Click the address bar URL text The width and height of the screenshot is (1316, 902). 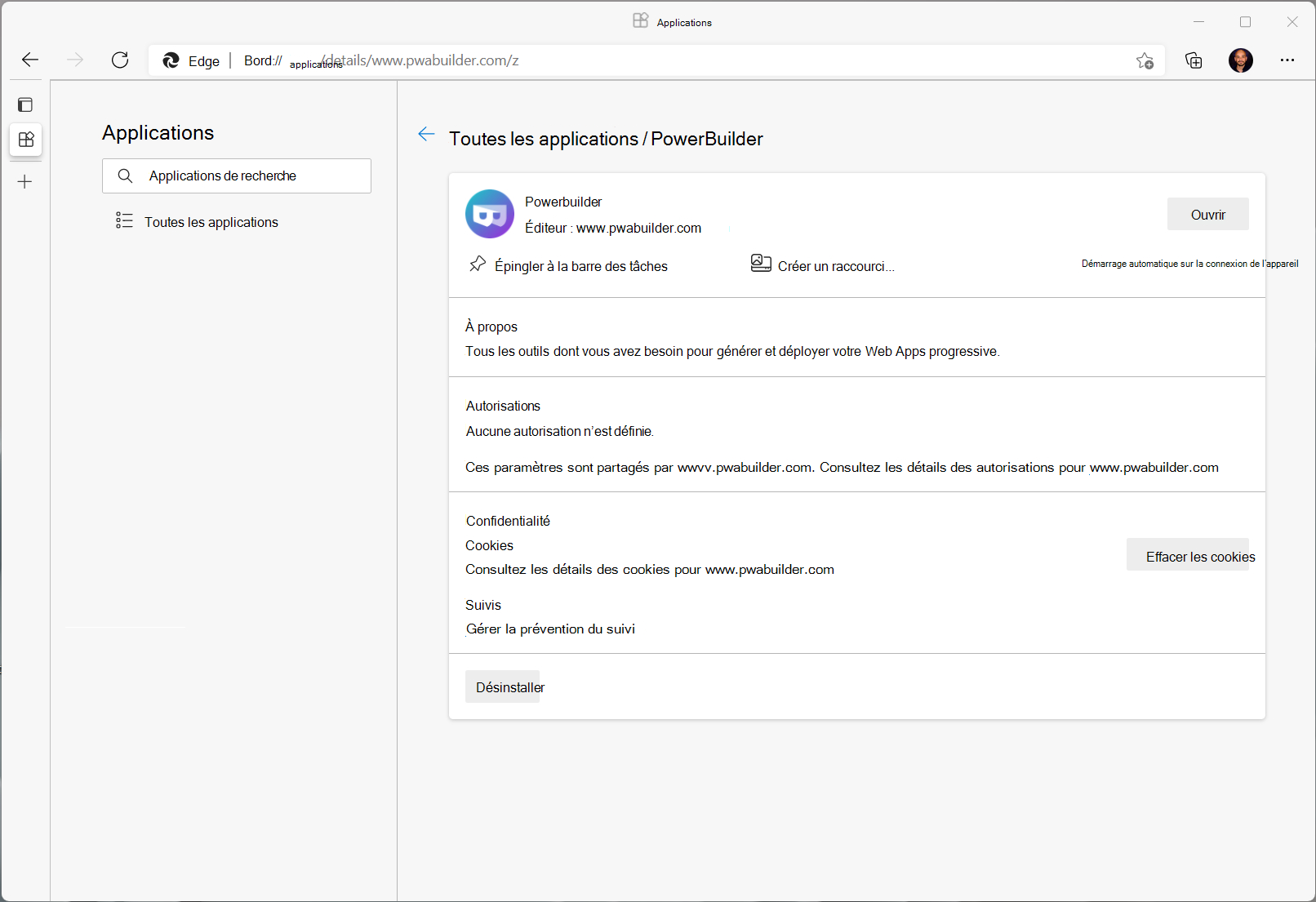tap(381, 60)
